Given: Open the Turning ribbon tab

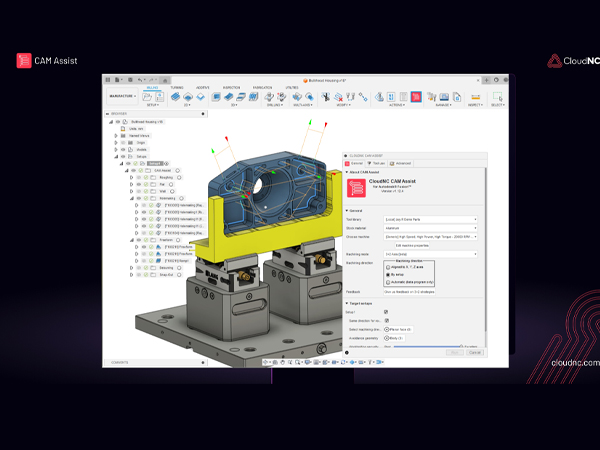Looking at the screenshot, I should pos(176,87).
